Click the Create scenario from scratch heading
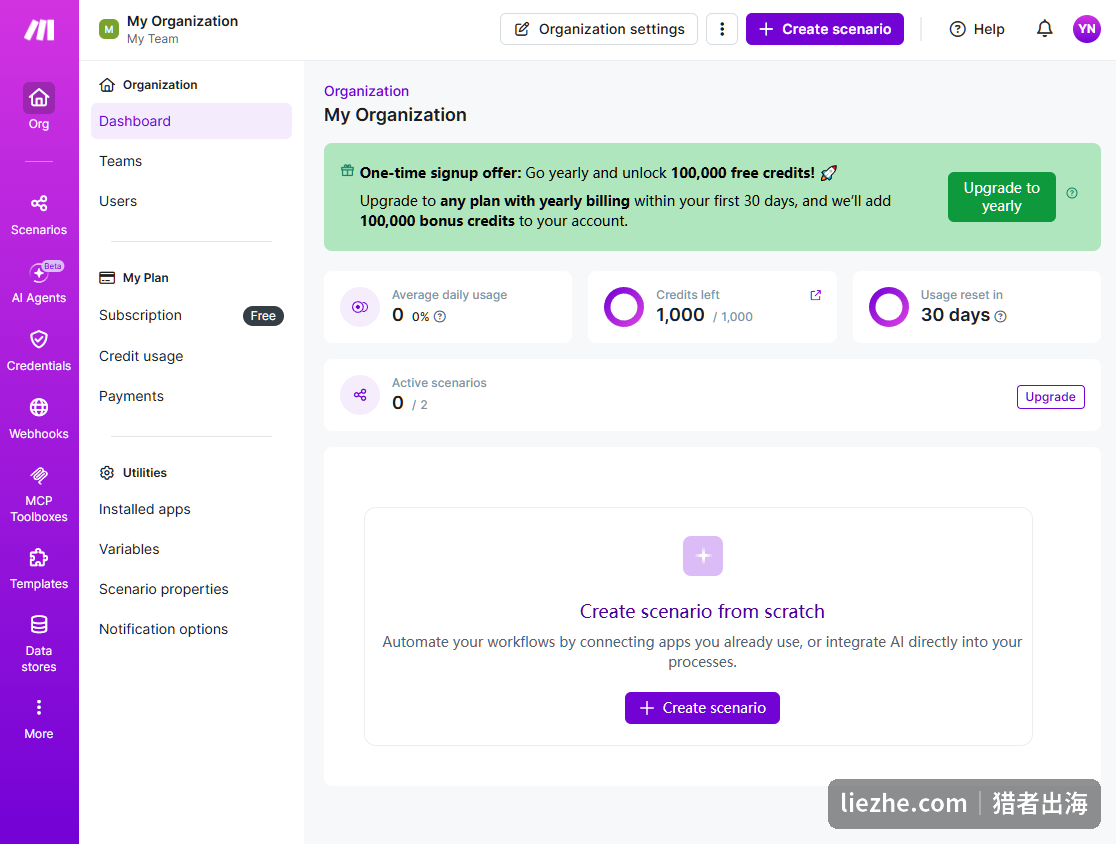Viewport: 1116px width, 844px height. click(x=702, y=611)
